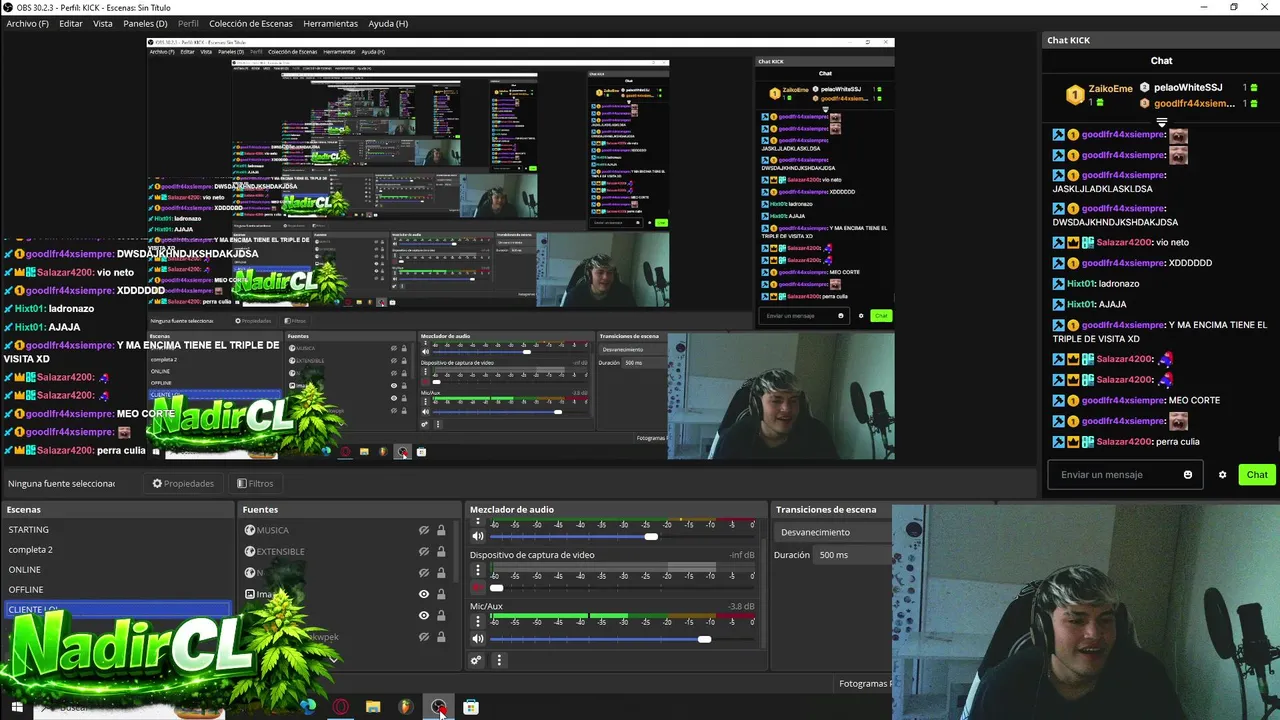Open Opera browser from the taskbar

point(341,707)
